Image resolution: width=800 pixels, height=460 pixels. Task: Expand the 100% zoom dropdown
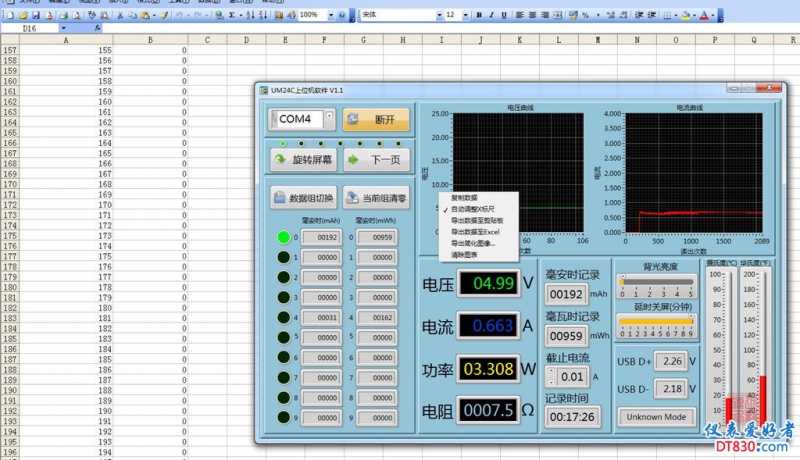329,15
